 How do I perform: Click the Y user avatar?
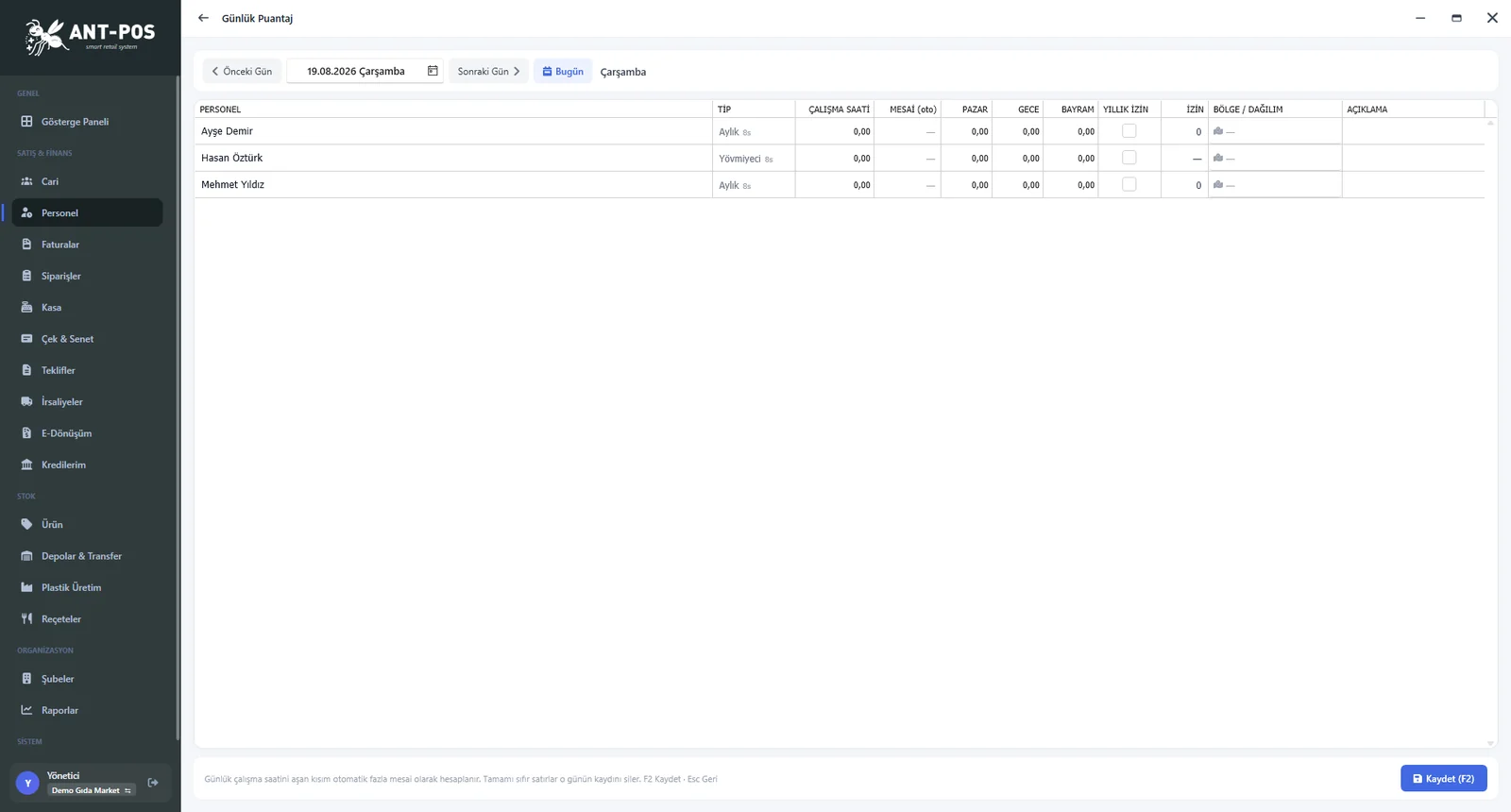(x=27, y=783)
